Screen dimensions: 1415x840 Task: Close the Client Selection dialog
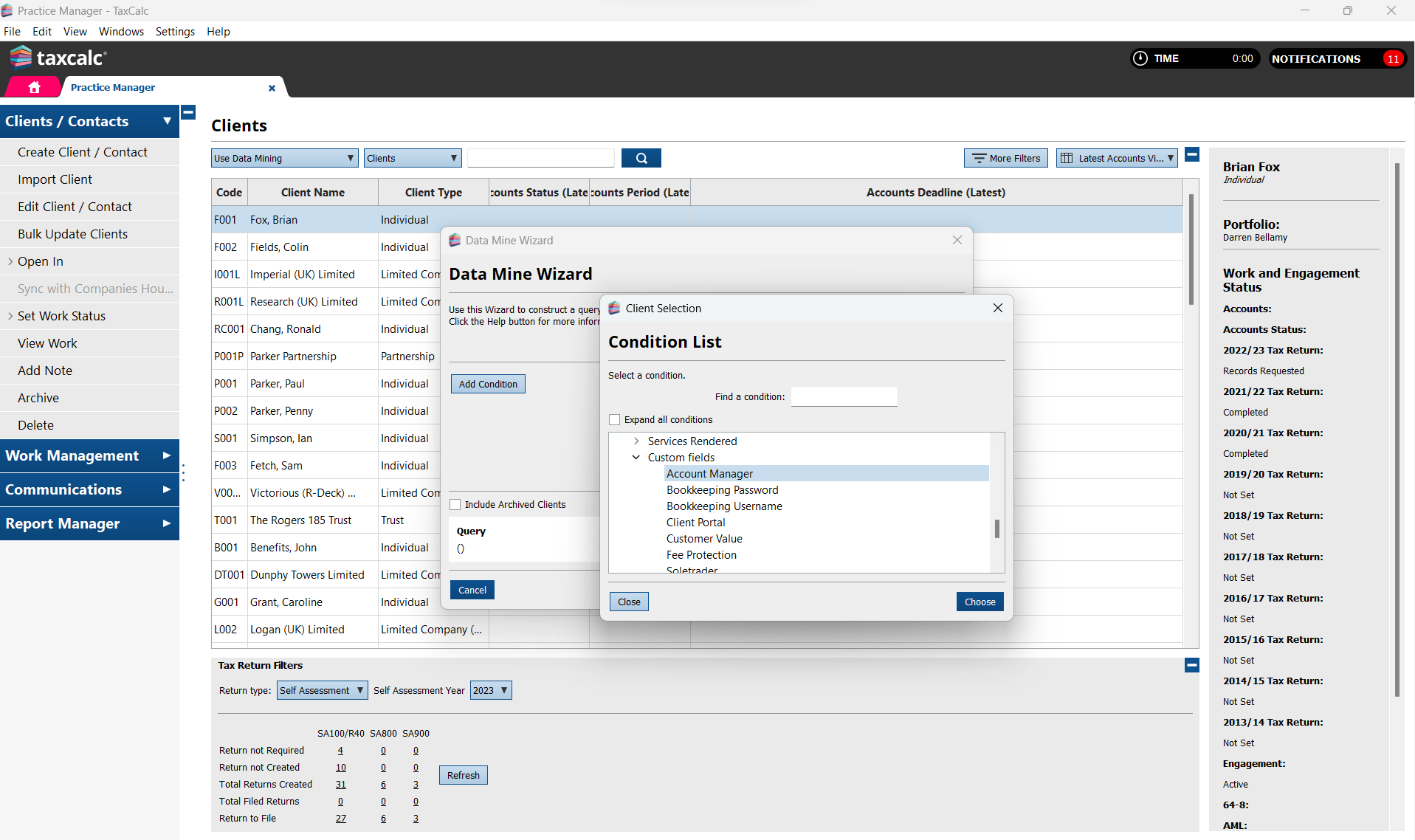click(x=997, y=308)
